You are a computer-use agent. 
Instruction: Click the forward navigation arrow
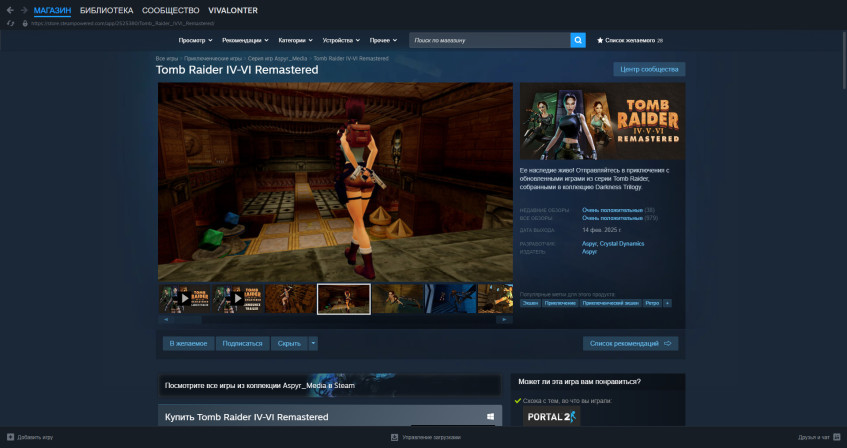23,10
